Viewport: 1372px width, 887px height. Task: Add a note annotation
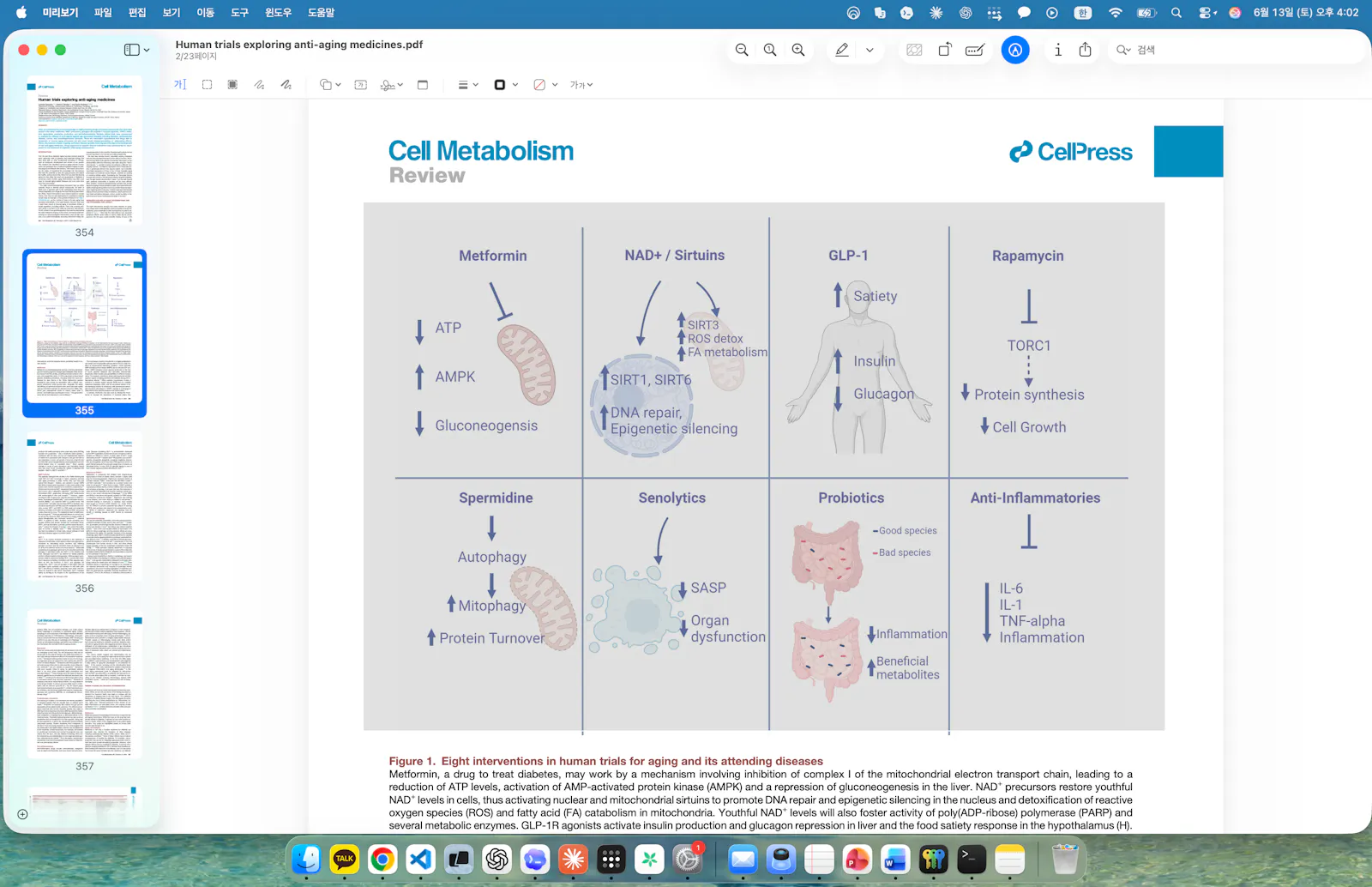(423, 85)
